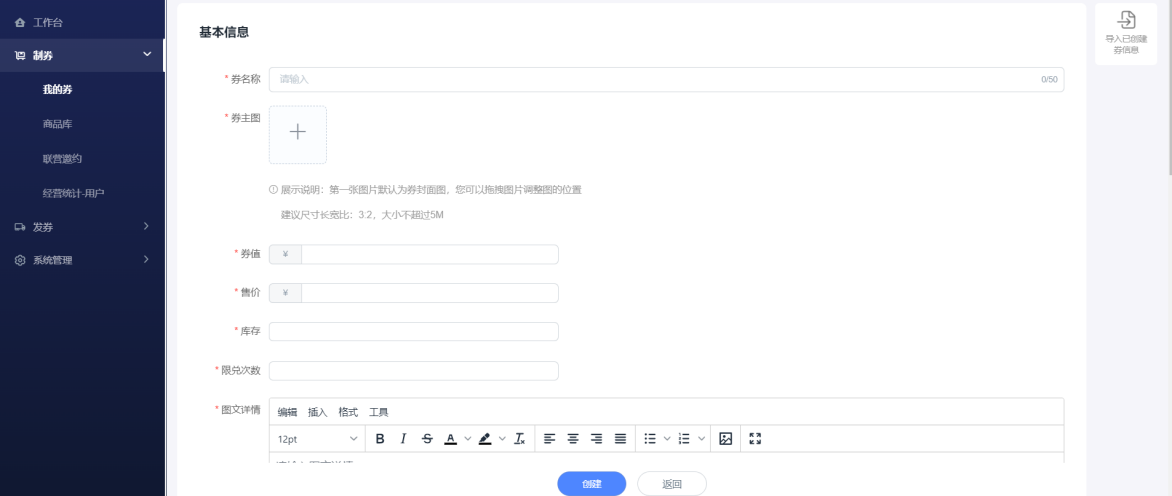Toggle bold formatting in the editor
1172x496 pixels.
[381, 439]
